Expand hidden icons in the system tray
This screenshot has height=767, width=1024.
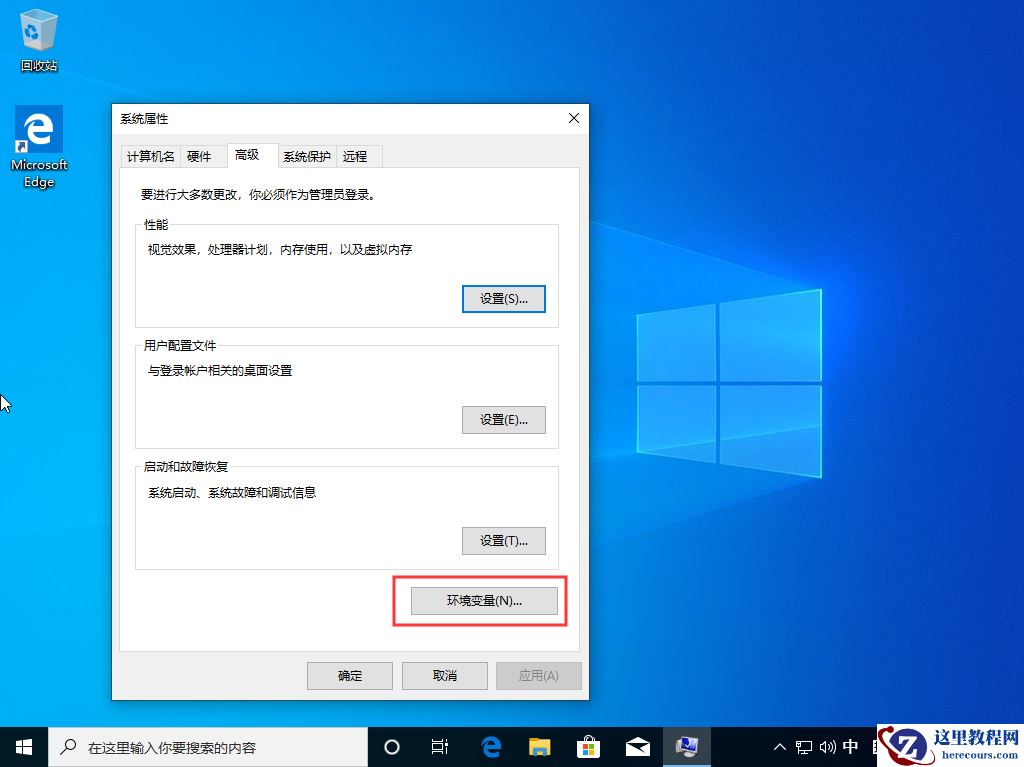coord(779,746)
